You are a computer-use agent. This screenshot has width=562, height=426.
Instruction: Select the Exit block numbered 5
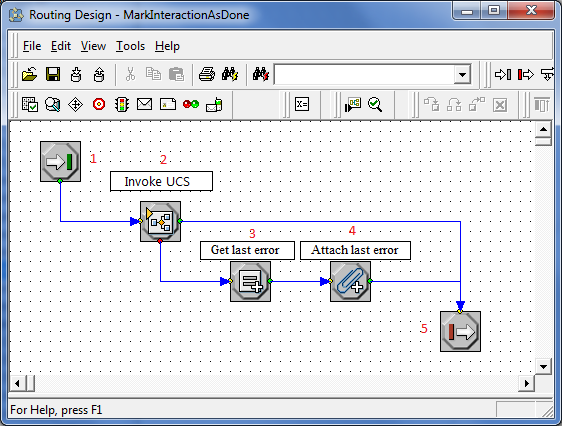click(460, 331)
